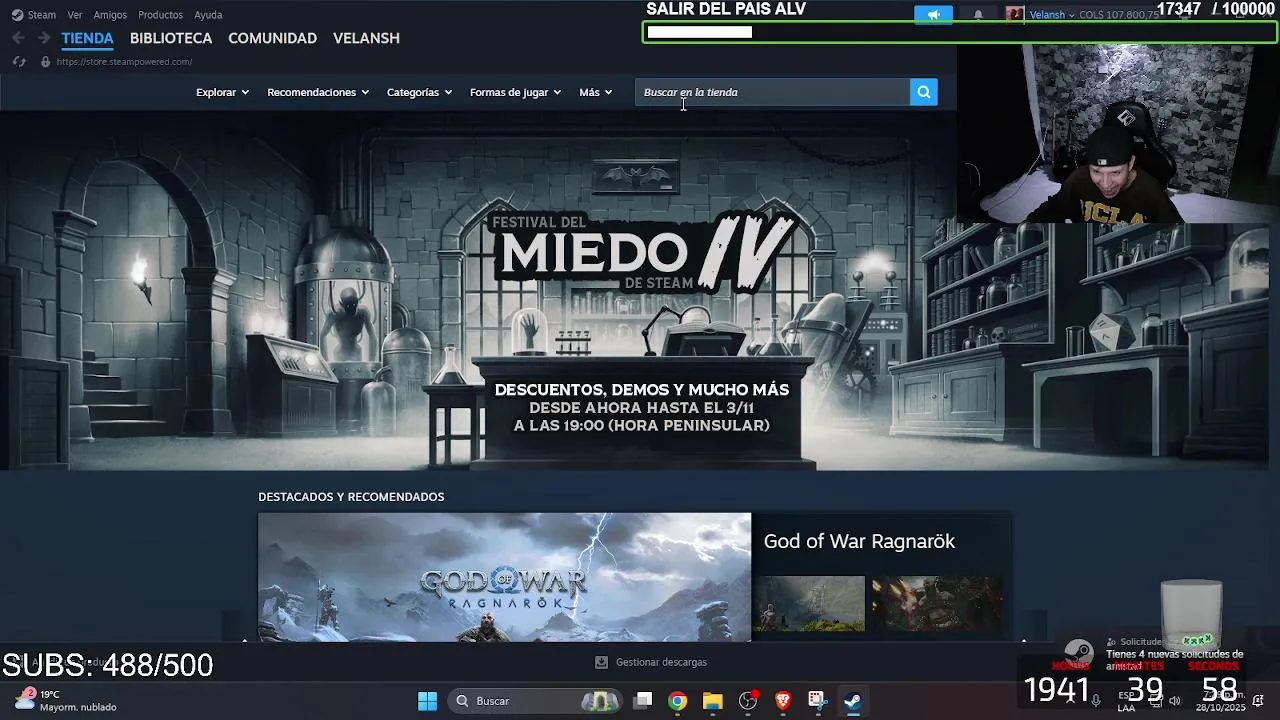1280x720 pixels.
Task: Select first God of War forest screenshot
Action: tap(808, 603)
